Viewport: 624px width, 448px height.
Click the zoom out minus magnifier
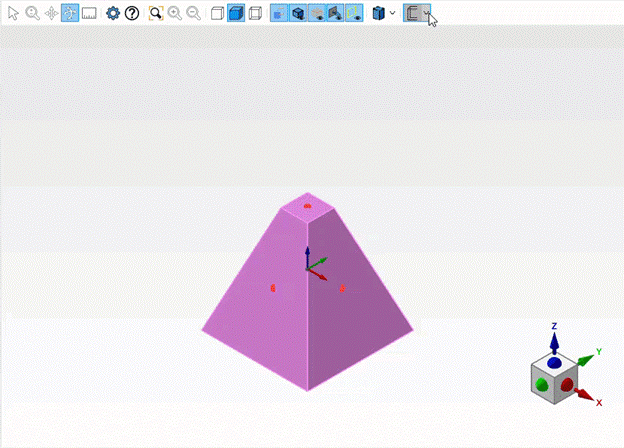point(193,13)
